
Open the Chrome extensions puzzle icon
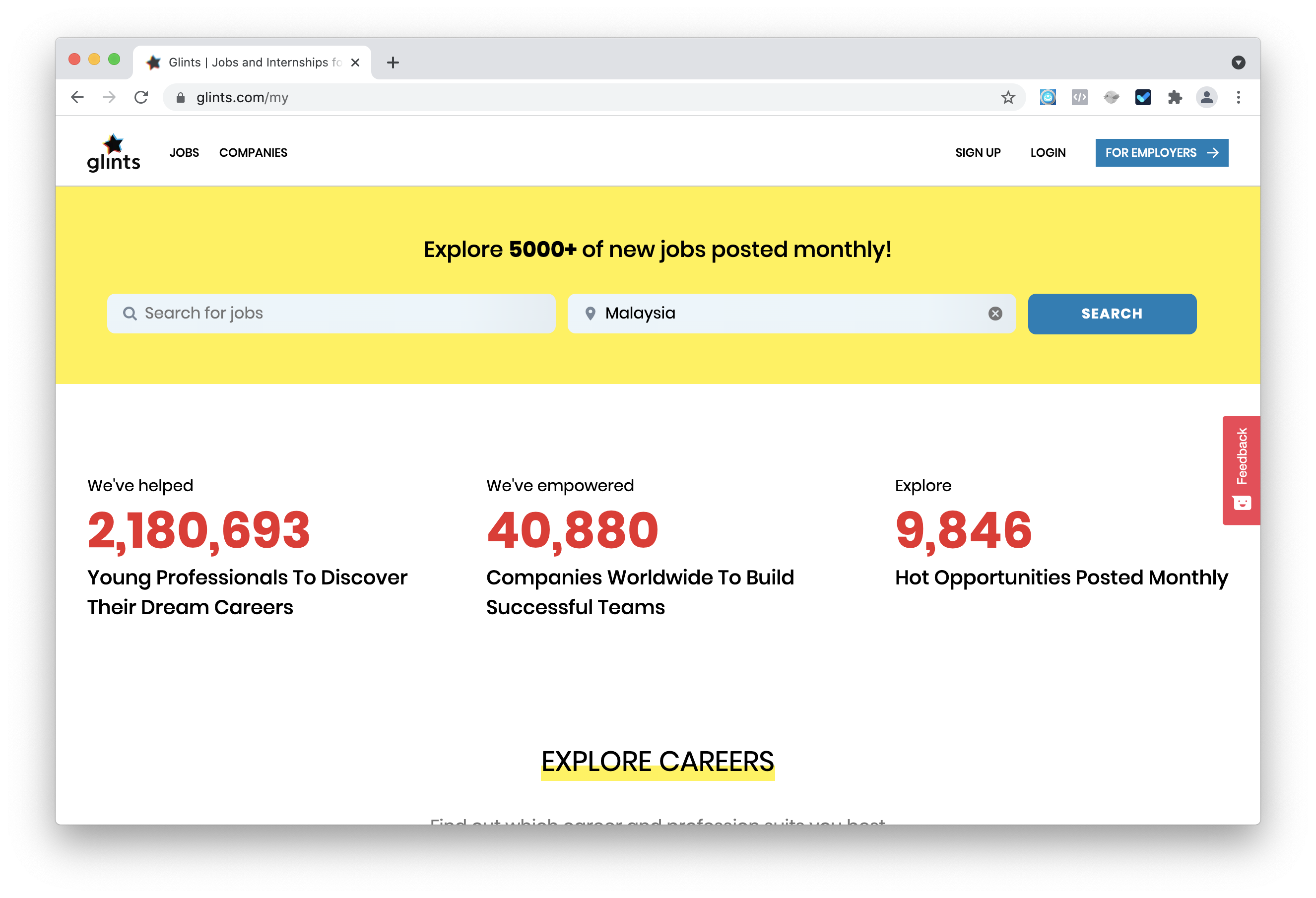[1175, 97]
